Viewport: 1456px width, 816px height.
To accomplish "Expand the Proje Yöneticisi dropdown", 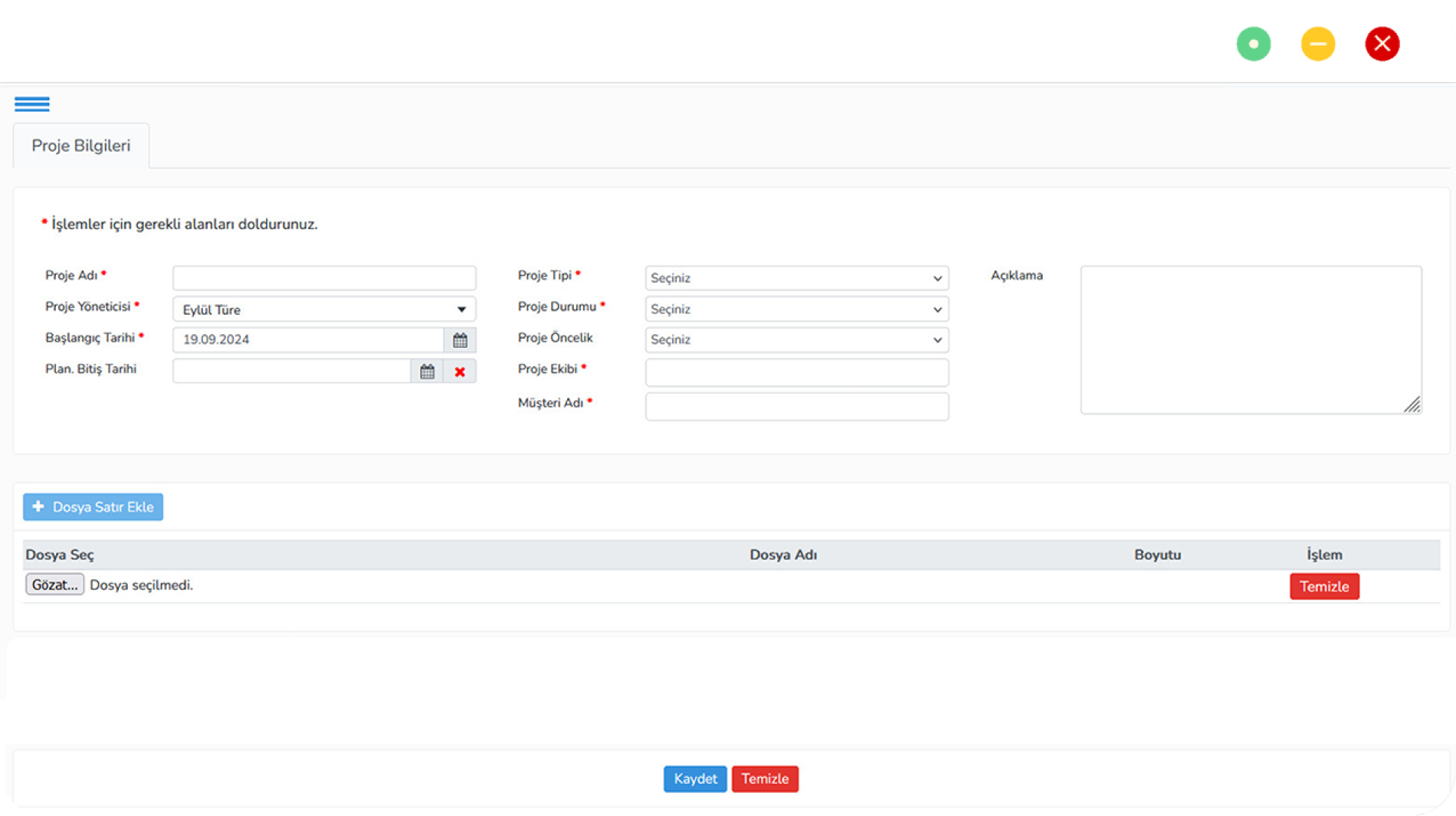I will (324, 310).
